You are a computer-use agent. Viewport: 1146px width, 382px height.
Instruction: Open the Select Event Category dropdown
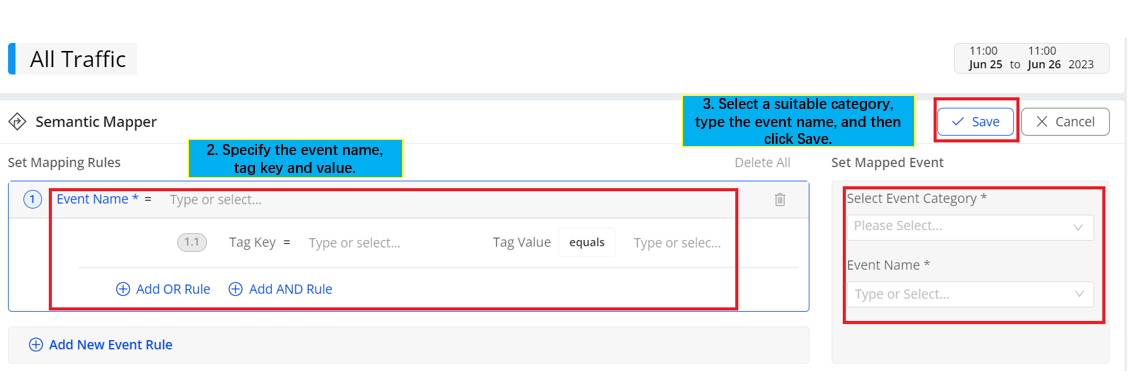(x=971, y=227)
